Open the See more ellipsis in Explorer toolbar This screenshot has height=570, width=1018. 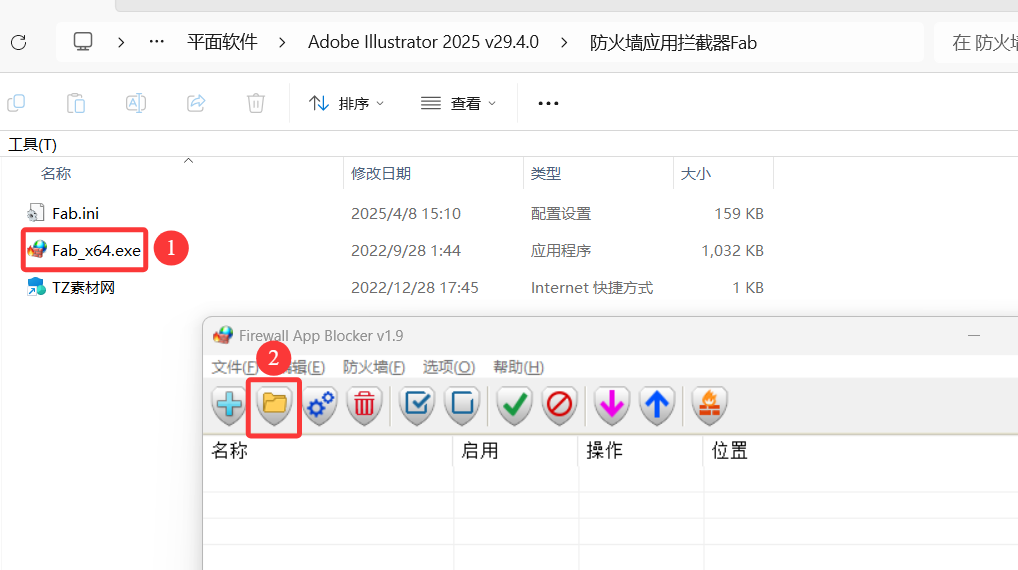(548, 103)
